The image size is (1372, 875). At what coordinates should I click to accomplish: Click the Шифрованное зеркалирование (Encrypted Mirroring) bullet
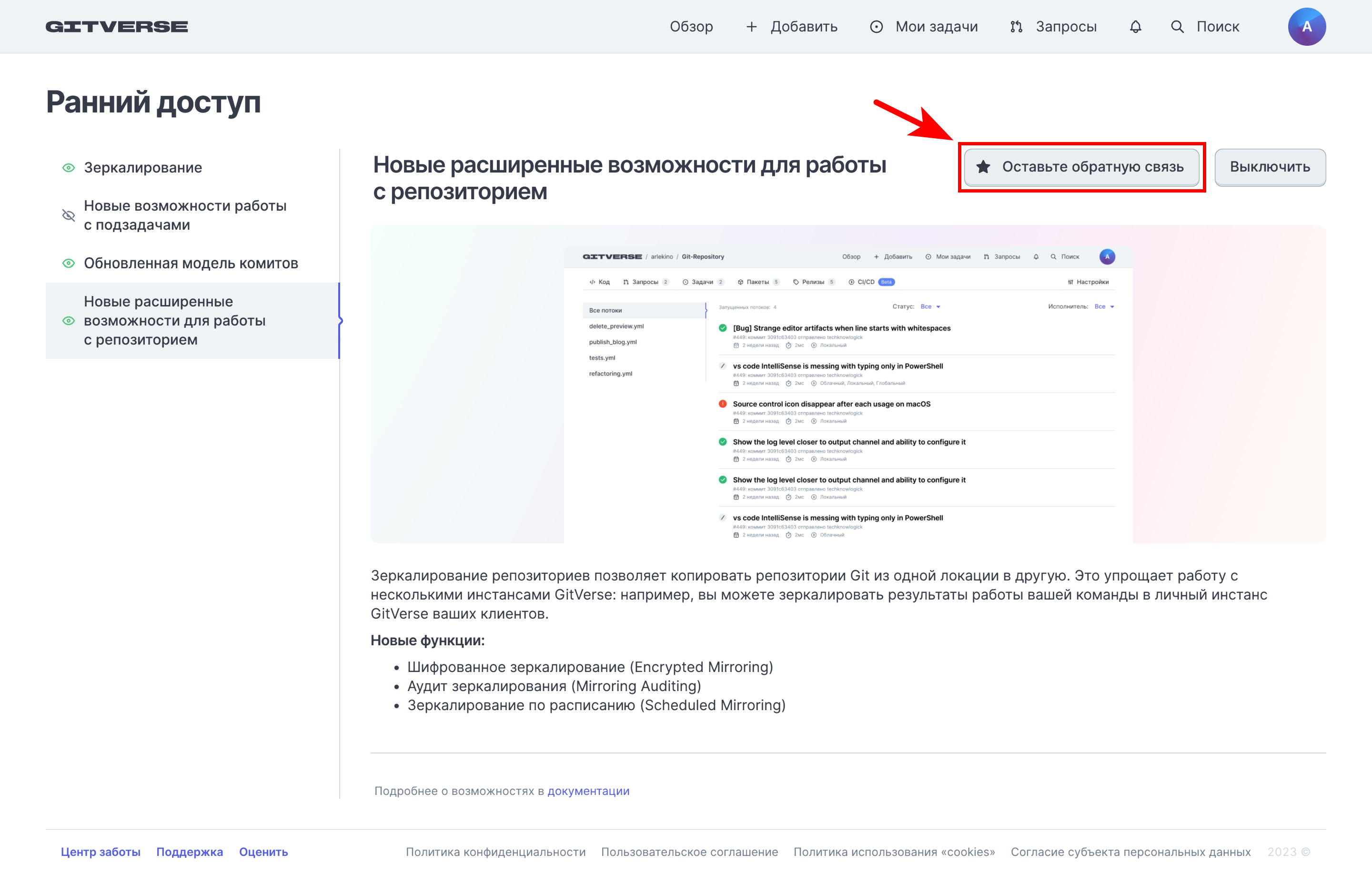590,667
